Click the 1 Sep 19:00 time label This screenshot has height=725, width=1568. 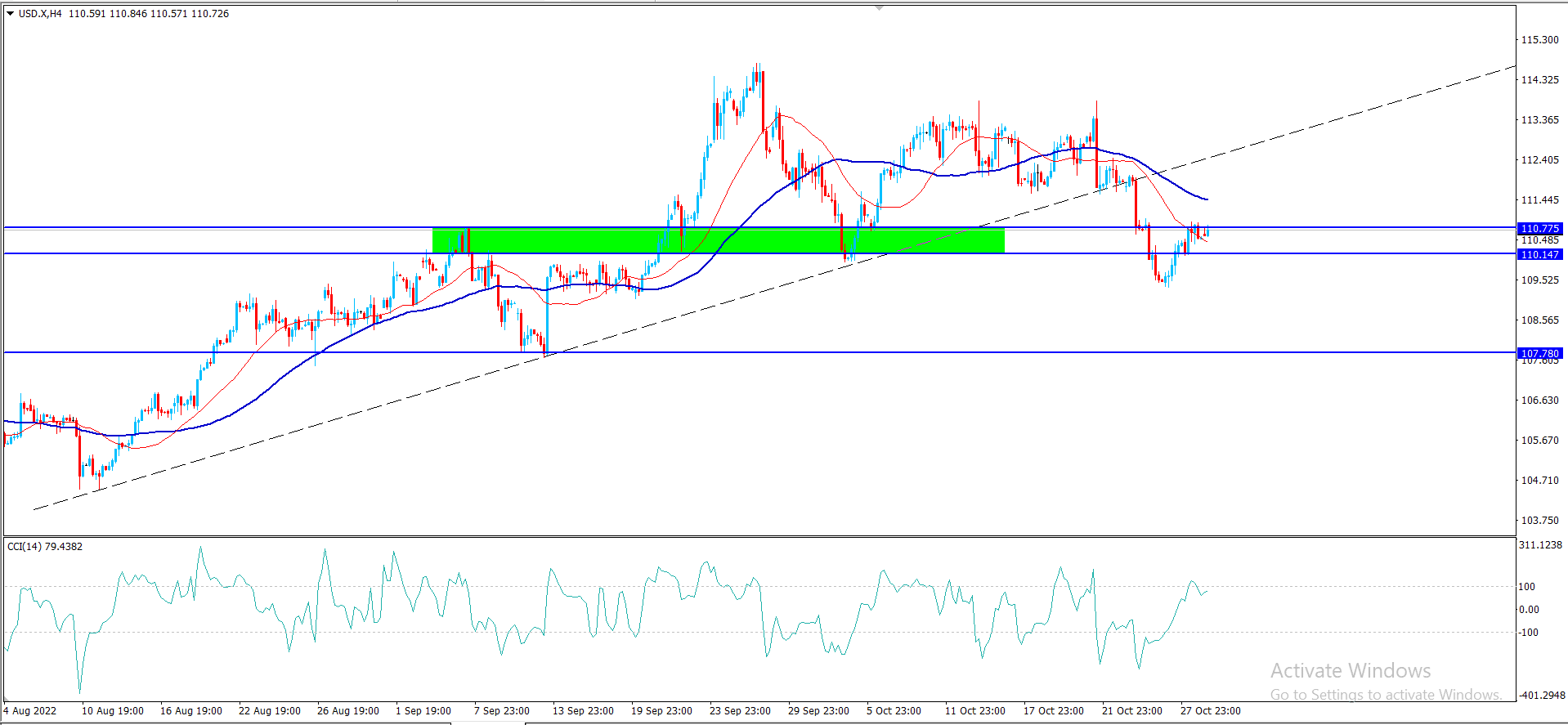[x=423, y=711]
